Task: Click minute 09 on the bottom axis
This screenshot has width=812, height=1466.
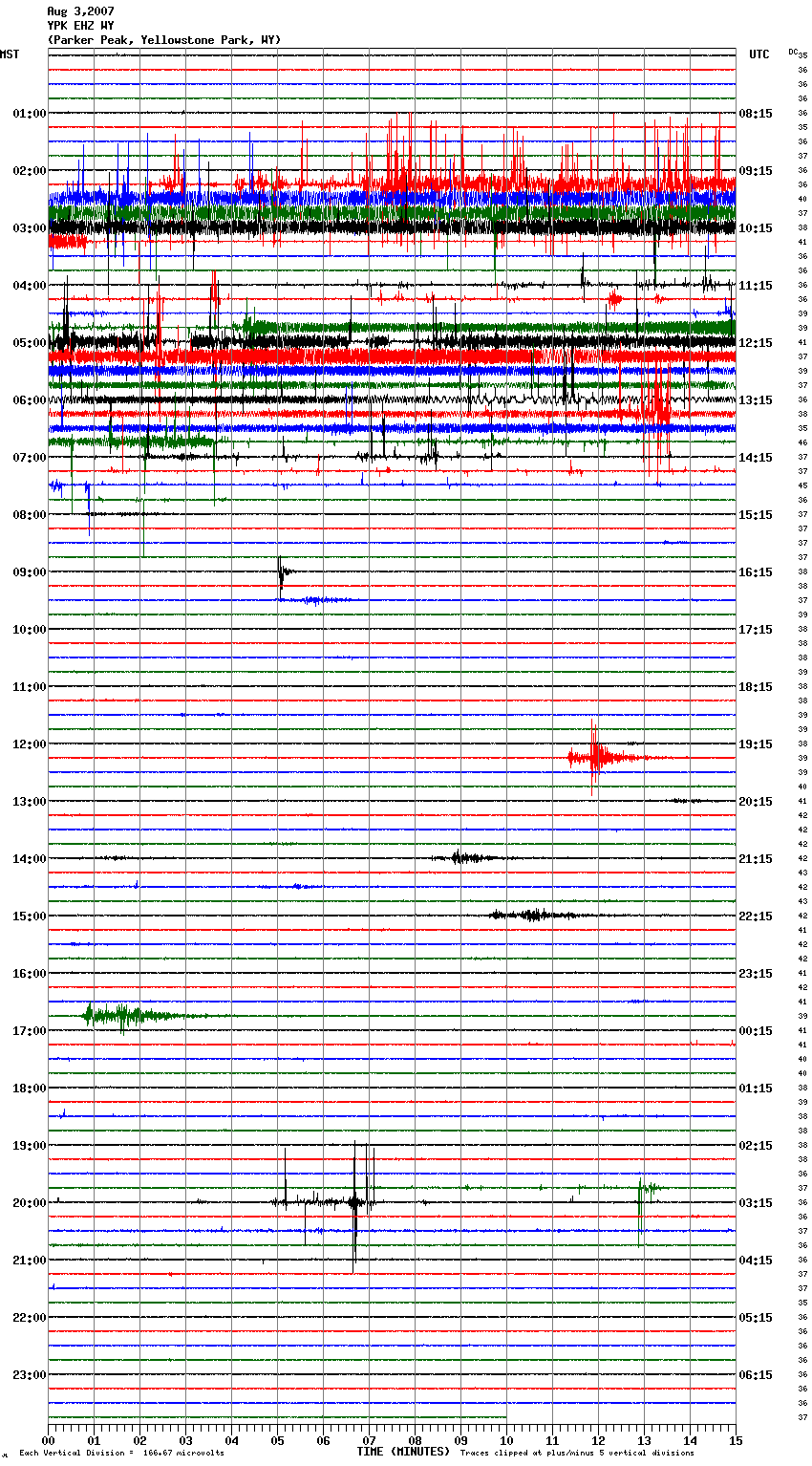Action: coord(460,1440)
